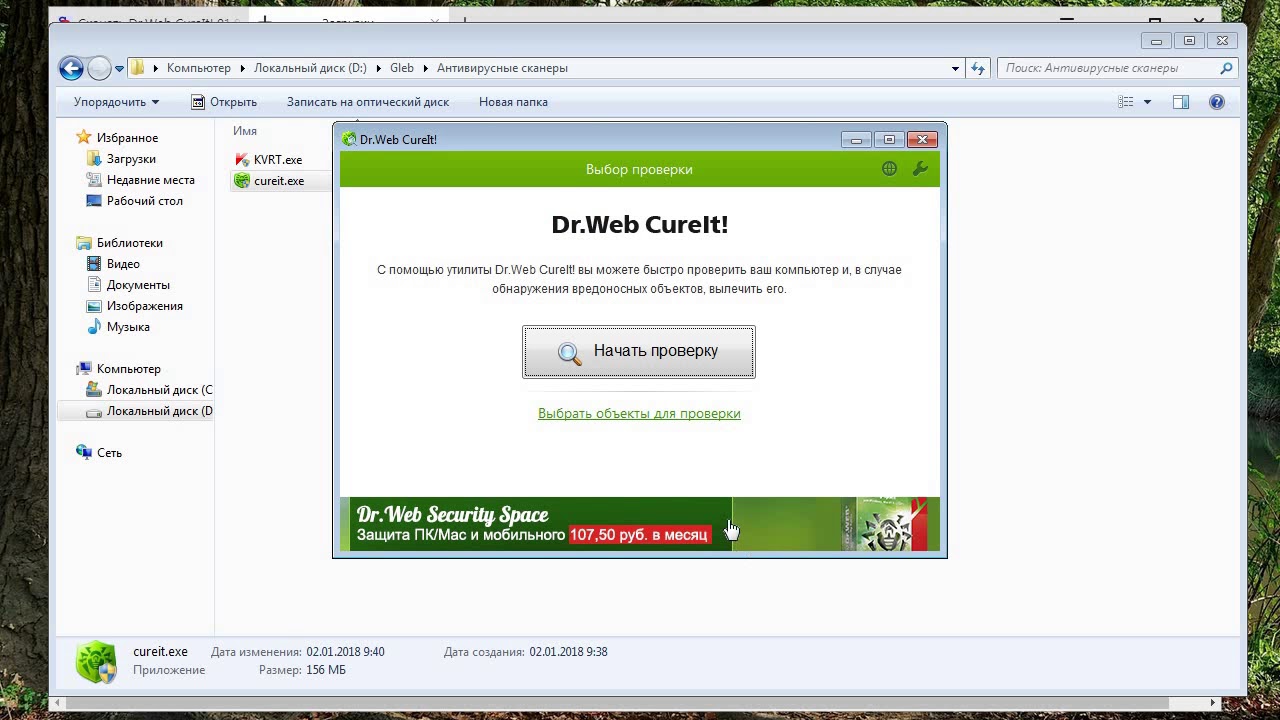The height and width of the screenshot is (720, 1280).
Task: Click the Dr.Web Security Space banner
Action: pyautogui.click(x=639, y=525)
